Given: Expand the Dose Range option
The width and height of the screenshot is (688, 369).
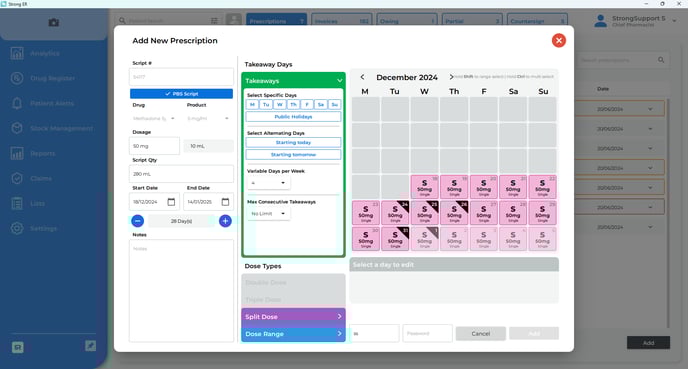Looking at the screenshot, I should pos(293,334).
